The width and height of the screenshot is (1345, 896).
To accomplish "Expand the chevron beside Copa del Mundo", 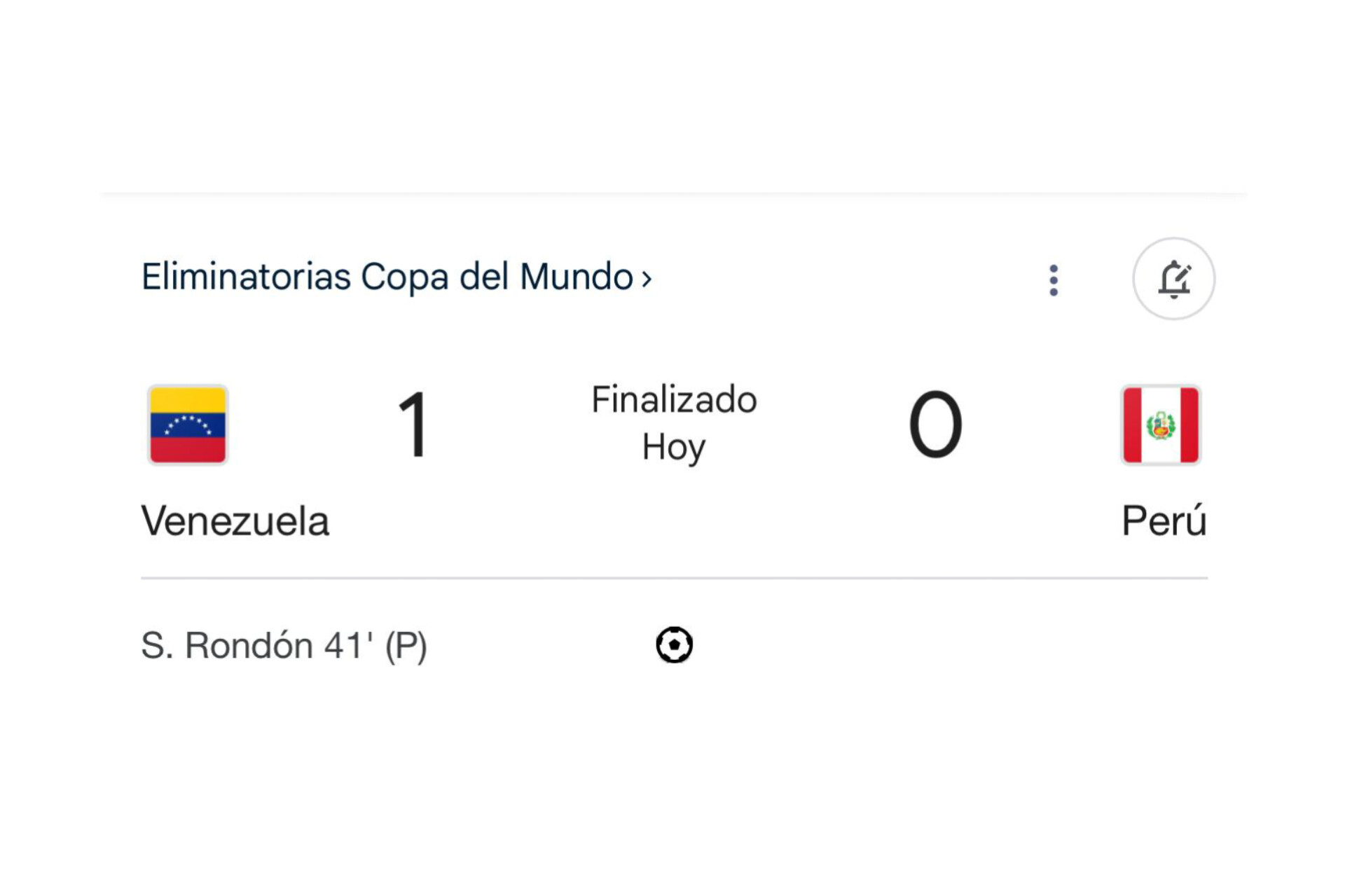I will pos(647,279).
